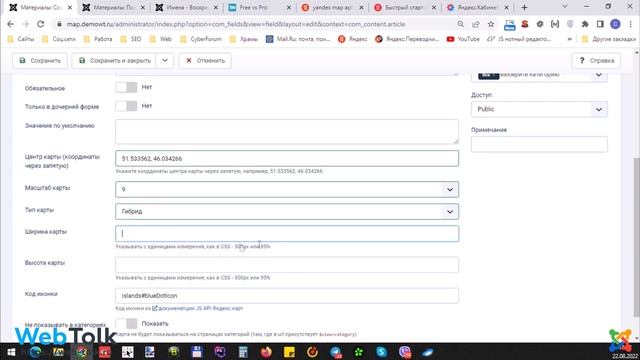Click the Ширина карты input field

pos(287,233)
